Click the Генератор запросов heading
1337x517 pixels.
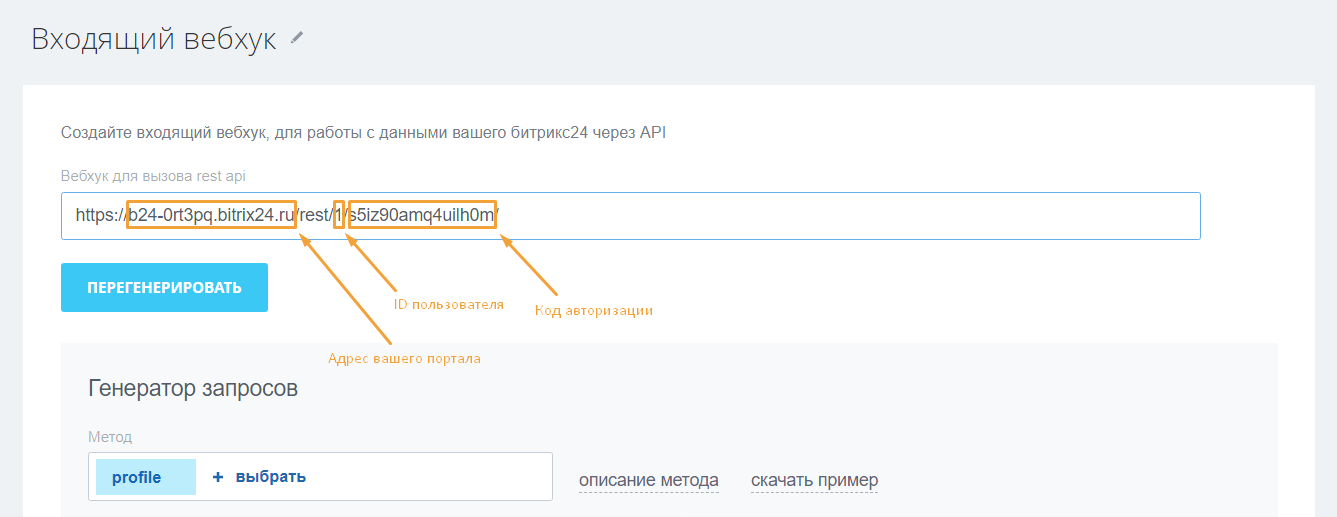[193, 388]
